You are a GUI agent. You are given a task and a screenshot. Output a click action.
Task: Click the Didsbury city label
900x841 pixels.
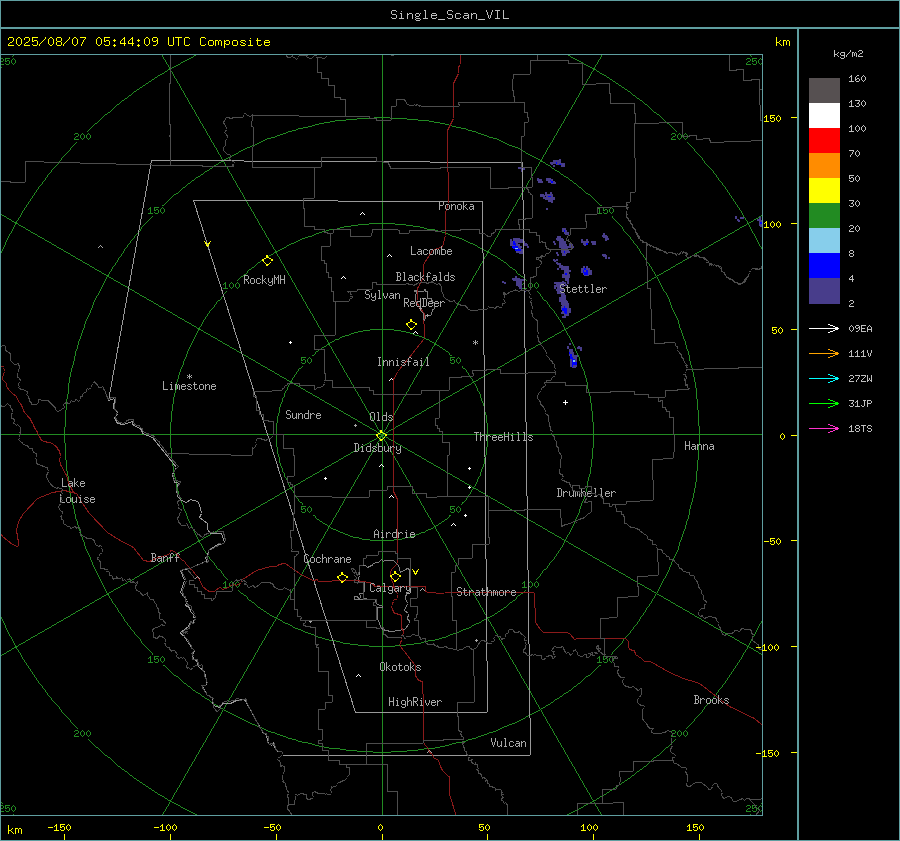pos(377,448)
